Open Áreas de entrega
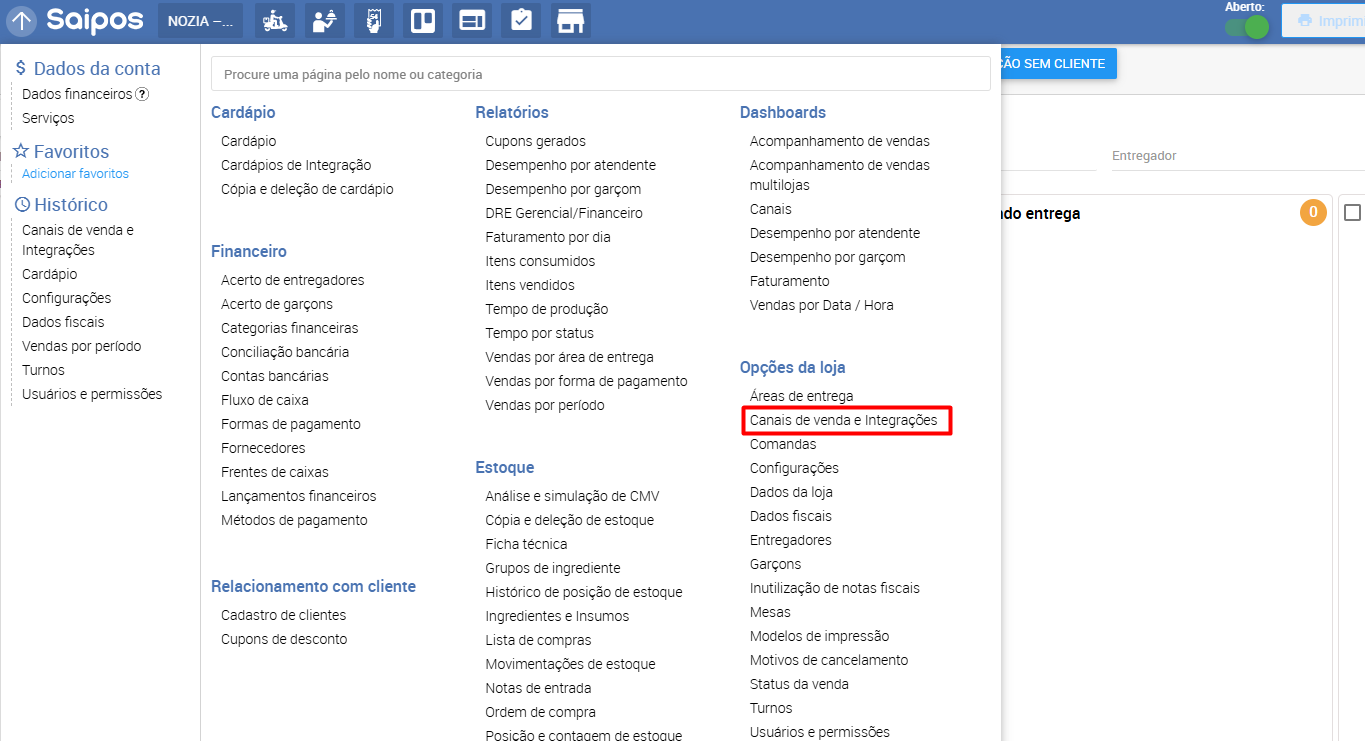 (x=802, y=396)
